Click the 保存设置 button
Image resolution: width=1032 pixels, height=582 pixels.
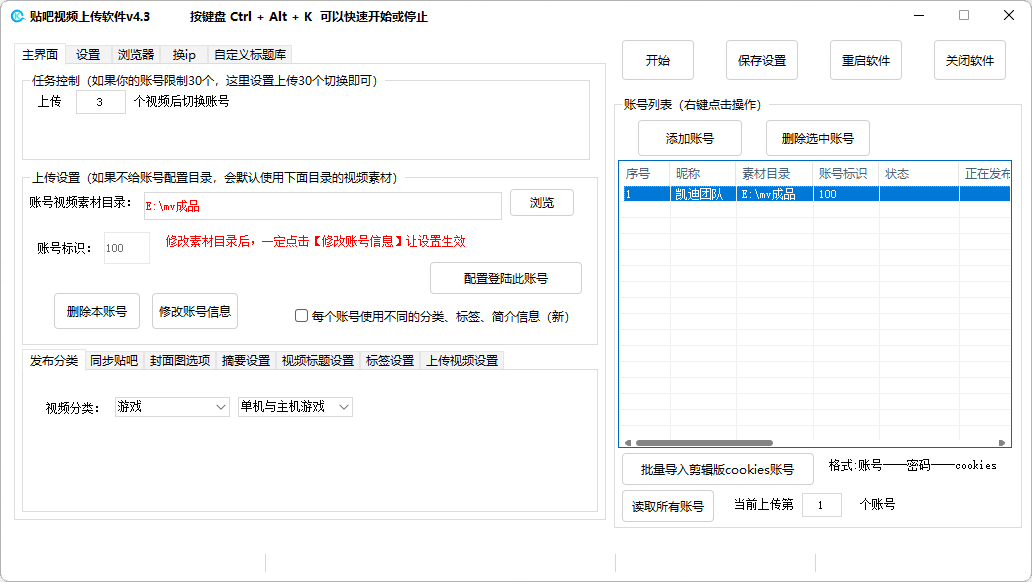pos(761,60)
